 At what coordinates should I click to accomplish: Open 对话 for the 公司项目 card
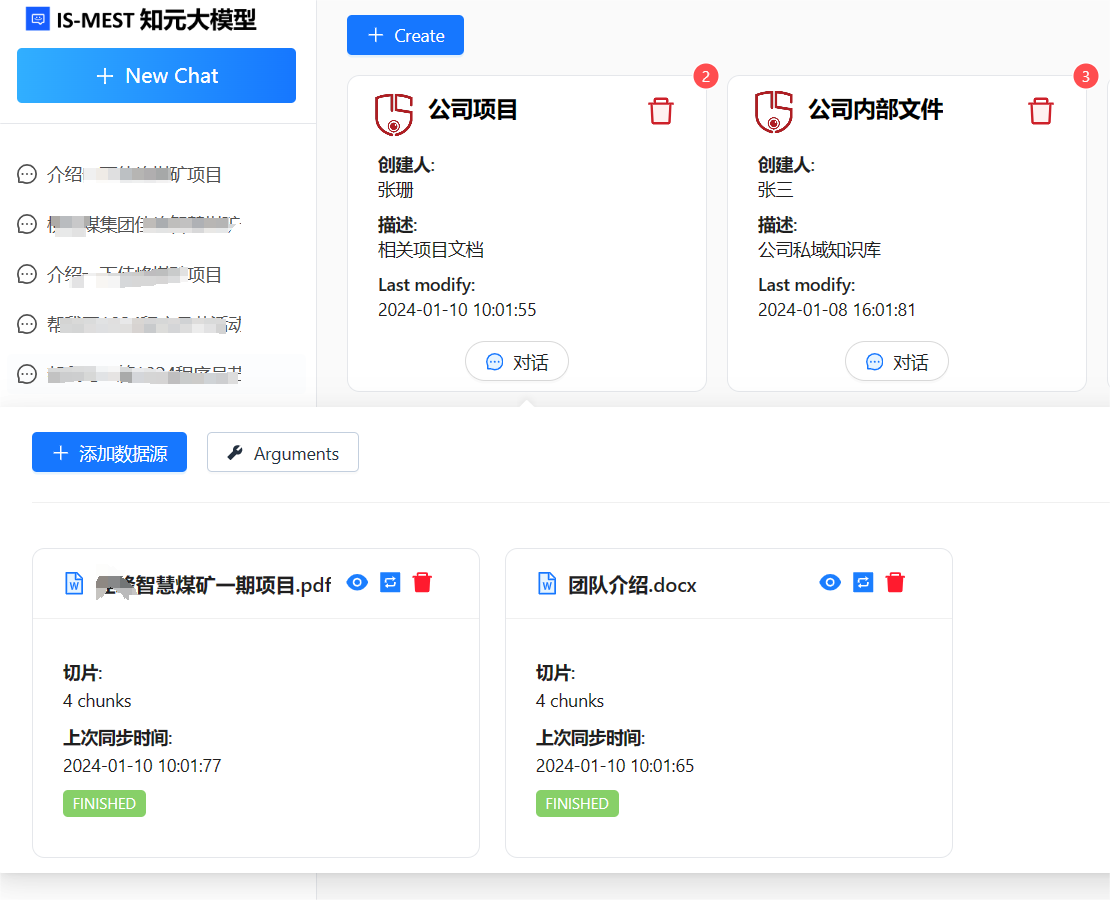pos(517,362)
